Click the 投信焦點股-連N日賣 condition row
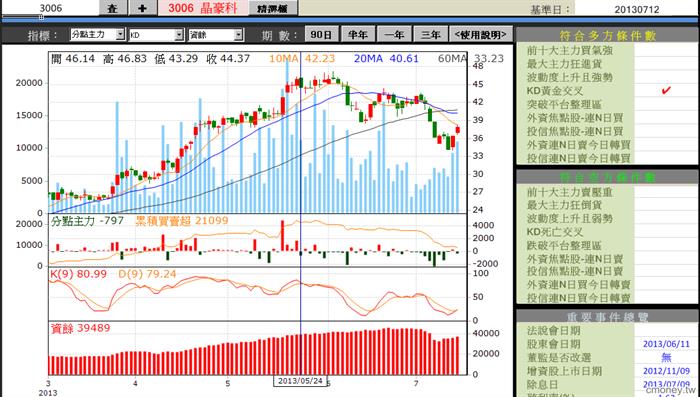 [608, 271]
